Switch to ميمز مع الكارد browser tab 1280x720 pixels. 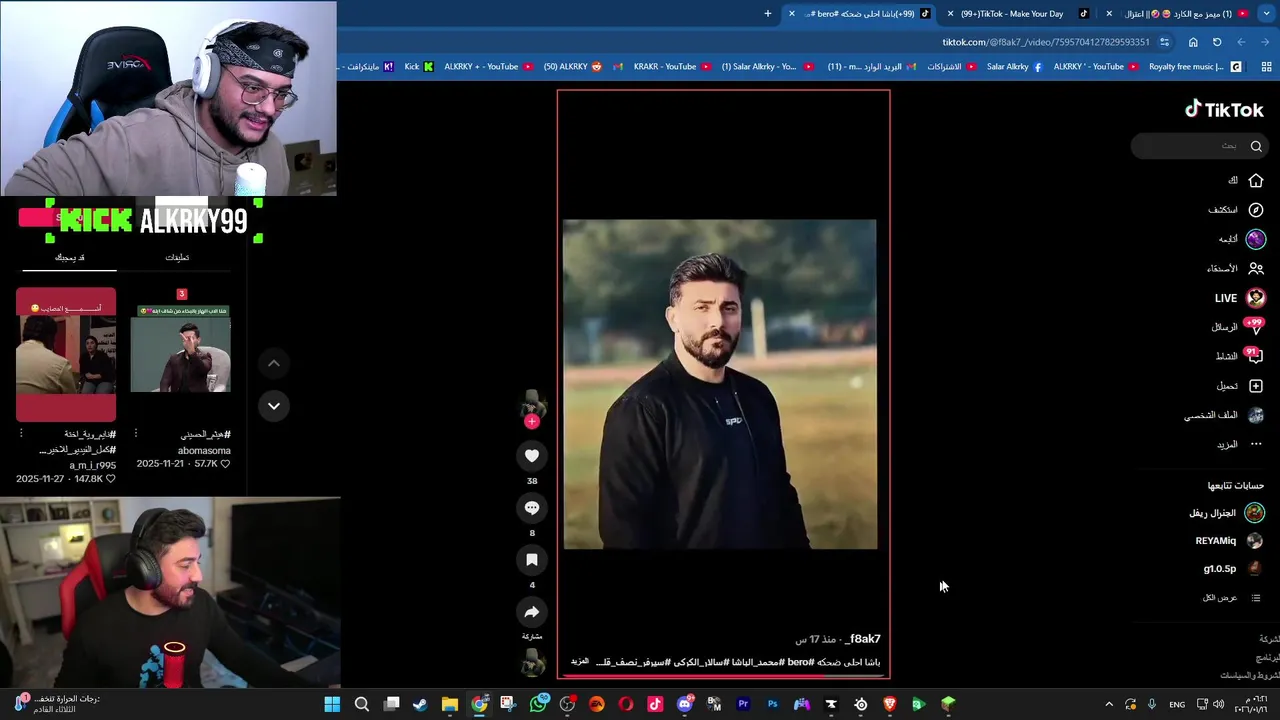click(x=1185, y=14)
